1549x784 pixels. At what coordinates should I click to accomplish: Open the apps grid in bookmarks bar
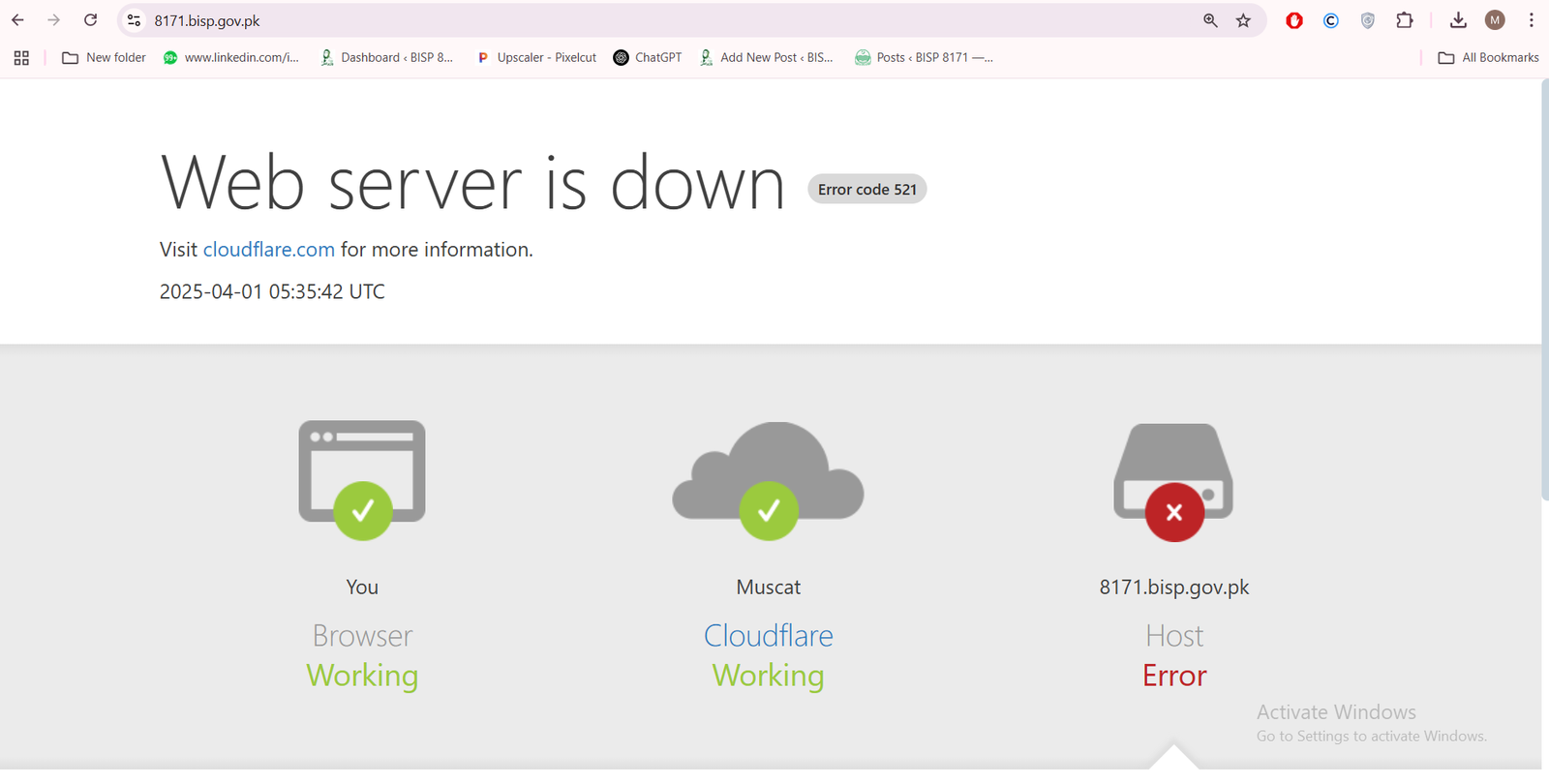(21, 58)
